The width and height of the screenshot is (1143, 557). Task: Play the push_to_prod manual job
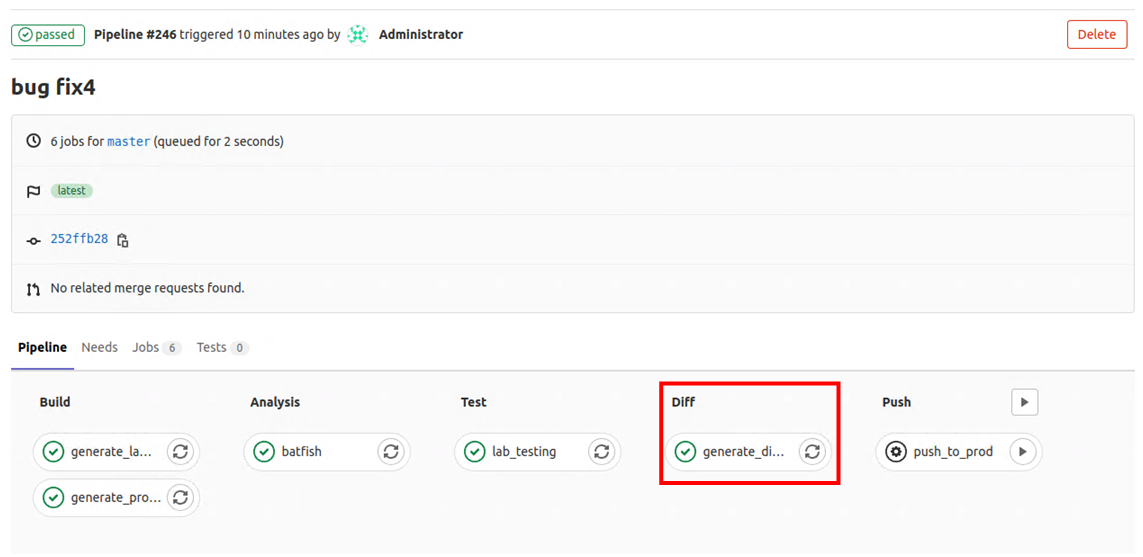pos(1022,452)
